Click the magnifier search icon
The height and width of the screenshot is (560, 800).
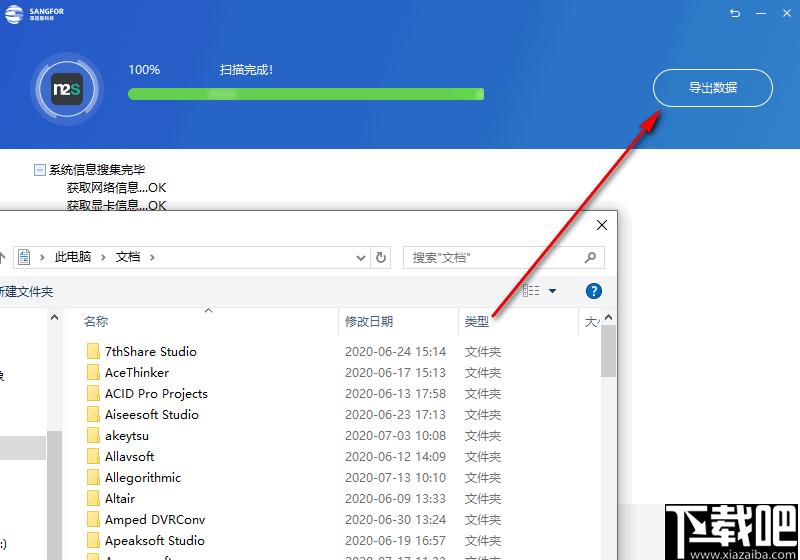pos(590,258)
